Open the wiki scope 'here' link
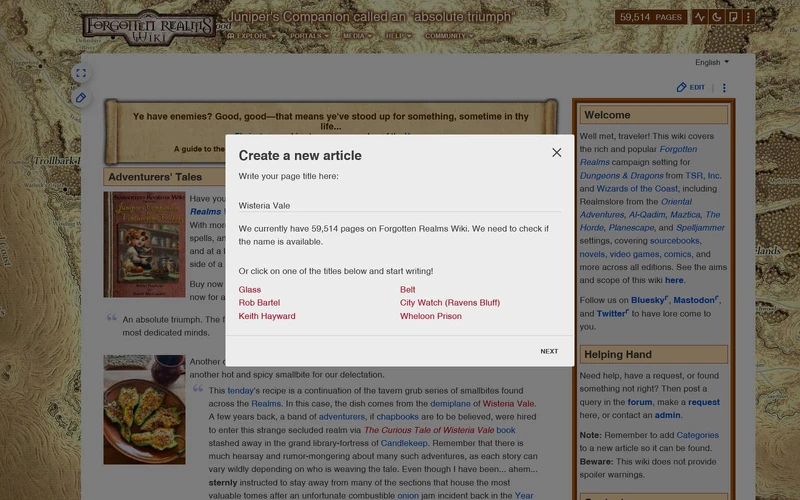800x500 pixels. coord(674,280)
